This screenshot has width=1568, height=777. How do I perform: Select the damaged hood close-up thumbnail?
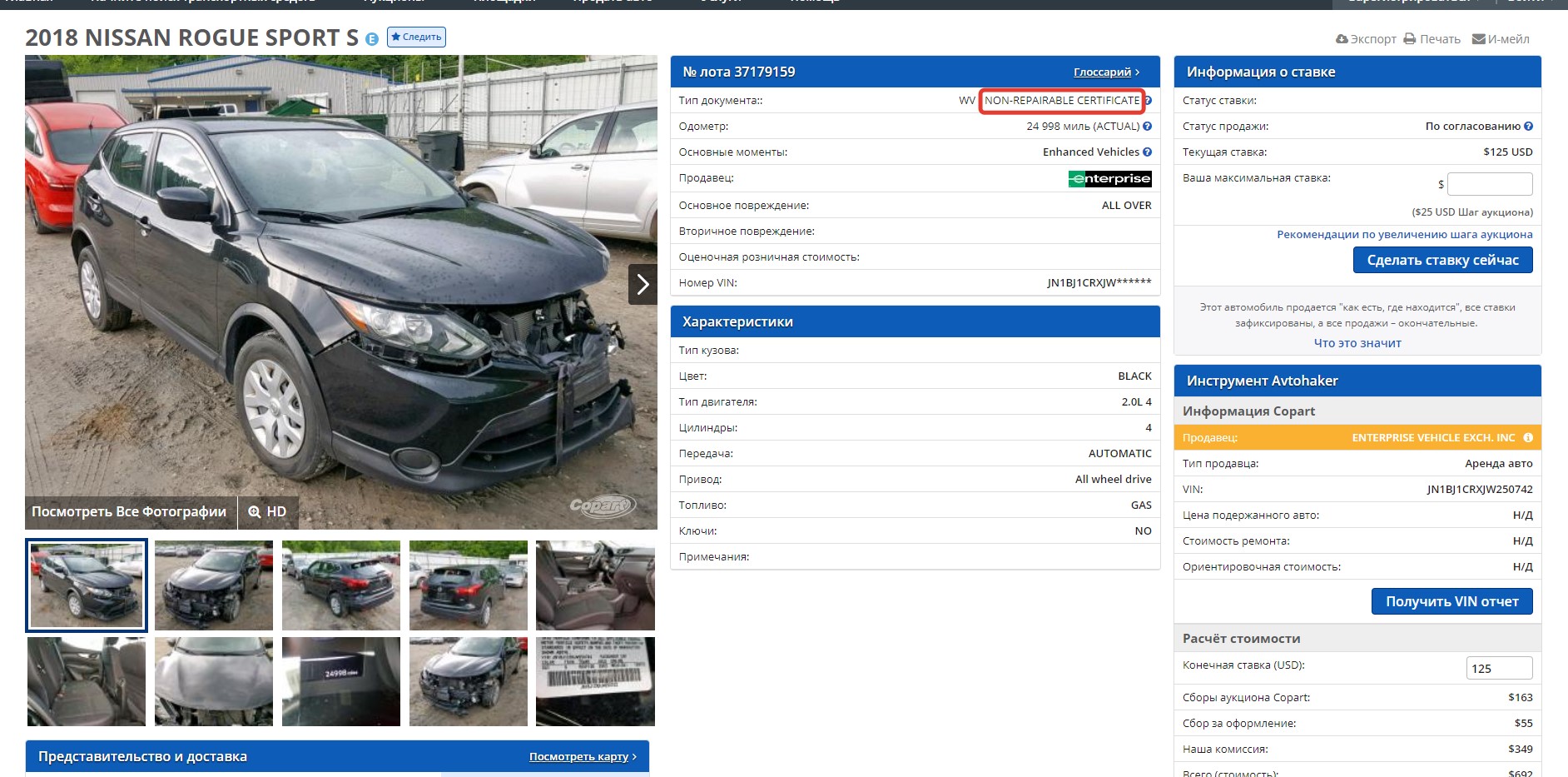click(214, 681)
